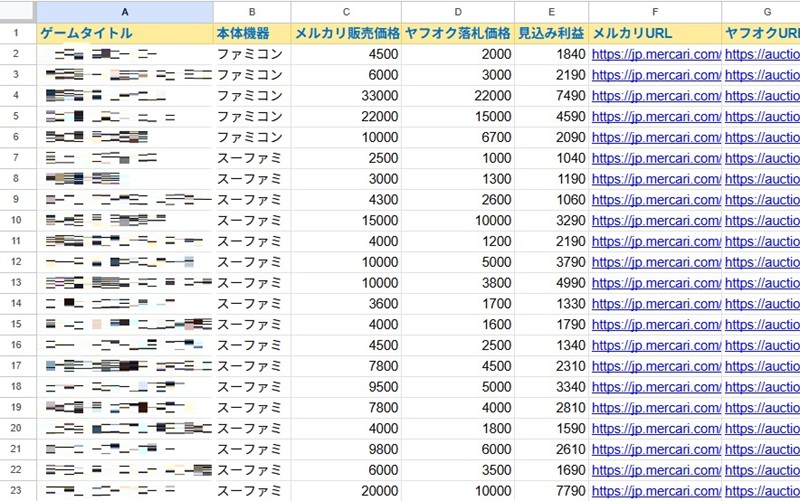Select column F header
The height and width of the screenshot is (501, 800).
[x=655, y=12]
